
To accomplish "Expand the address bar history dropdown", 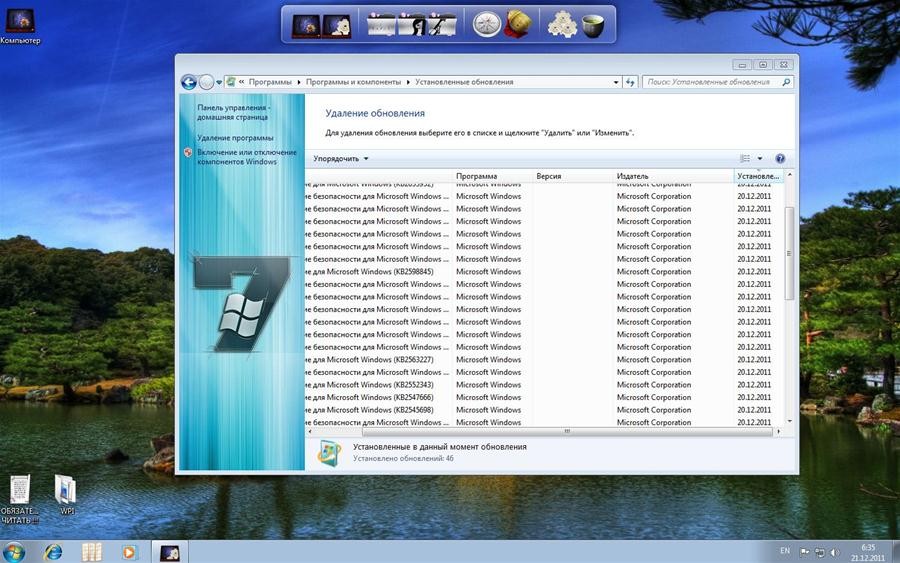I will (616, 82).
